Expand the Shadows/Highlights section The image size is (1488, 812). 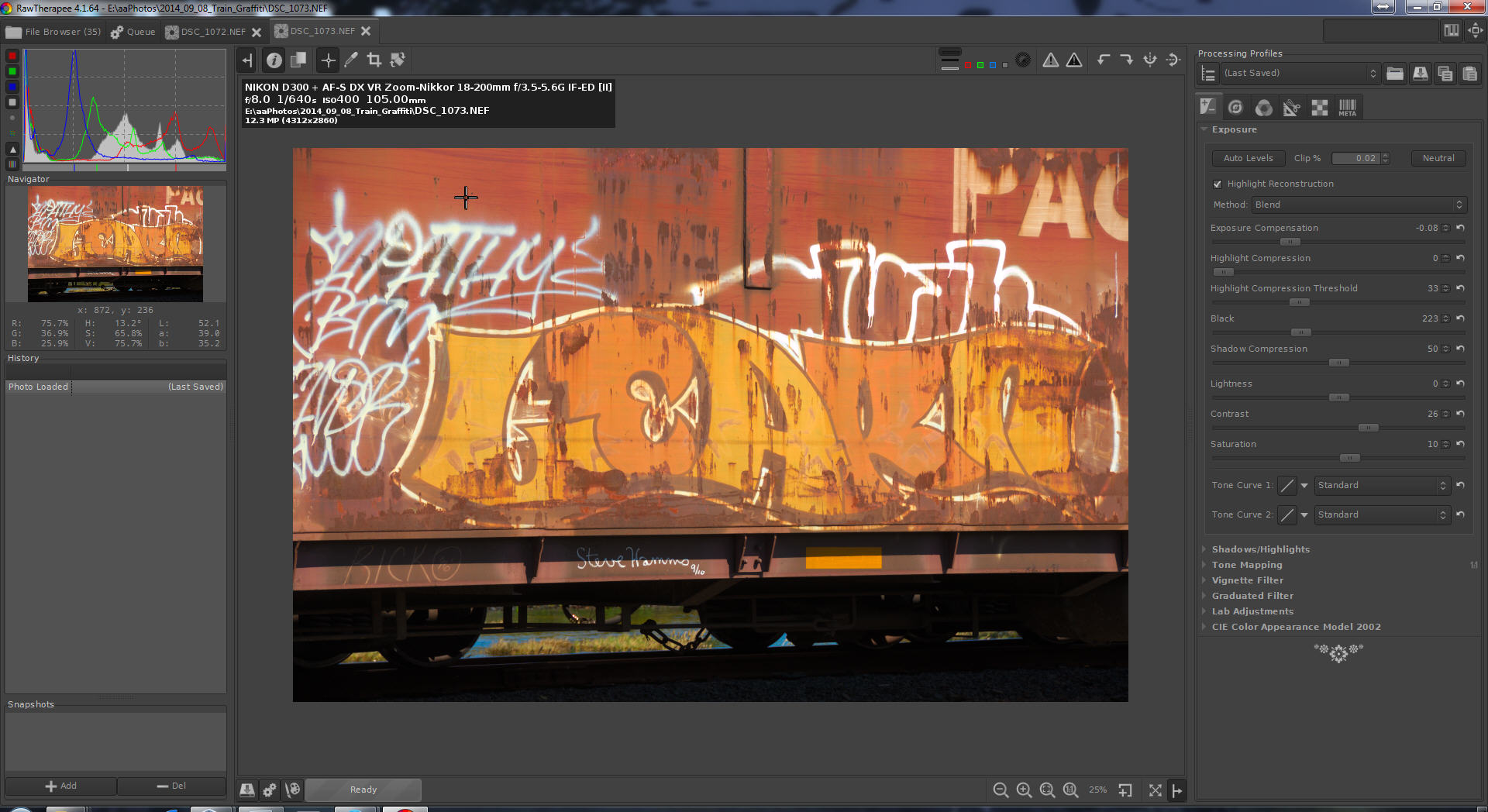point(1260,549)
